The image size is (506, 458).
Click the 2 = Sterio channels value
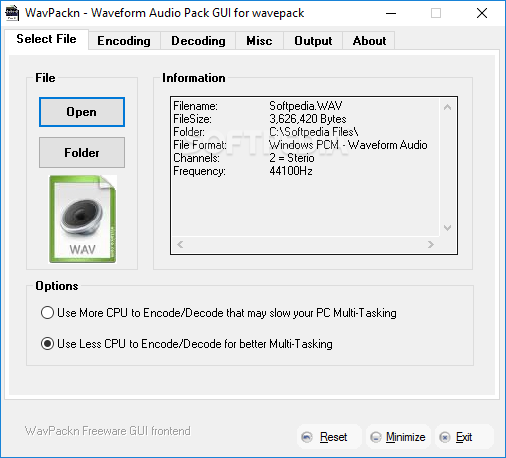292,158
